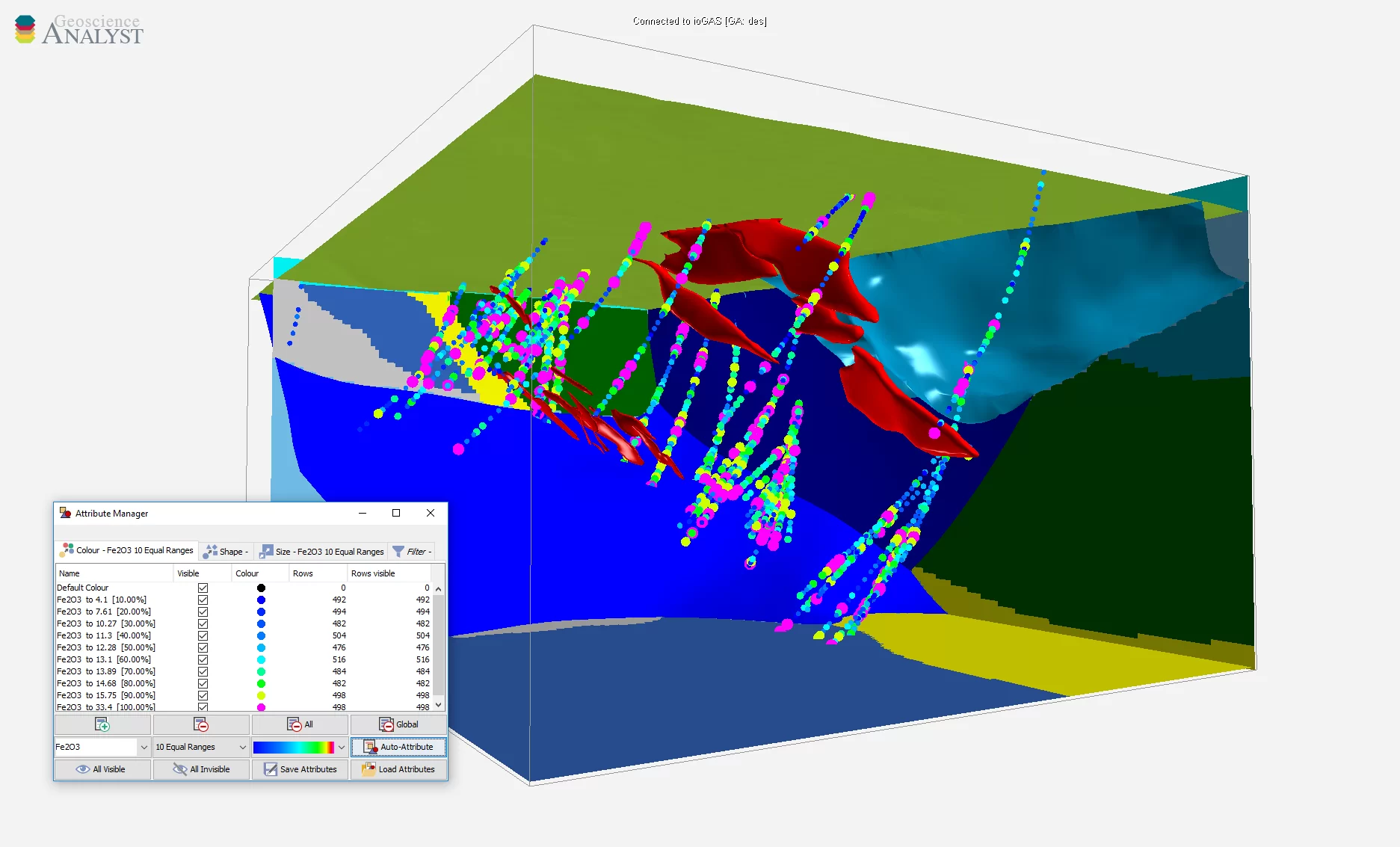Toggle visibility of Fe2O3 to 11.3 row
Image resolution: width=1400 pixels, height=847 pixels.
tap(203, 635)
